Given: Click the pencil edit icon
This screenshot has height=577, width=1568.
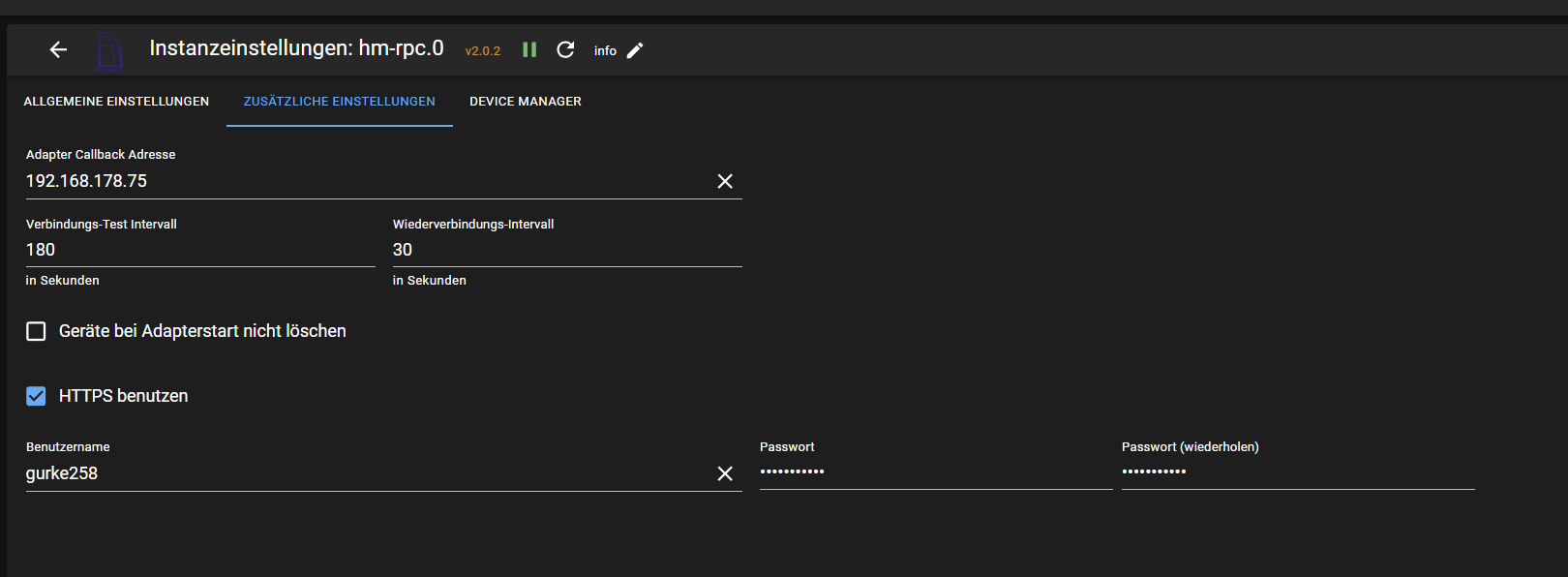Looking at the screenshot, I should (x=635, y=50).
